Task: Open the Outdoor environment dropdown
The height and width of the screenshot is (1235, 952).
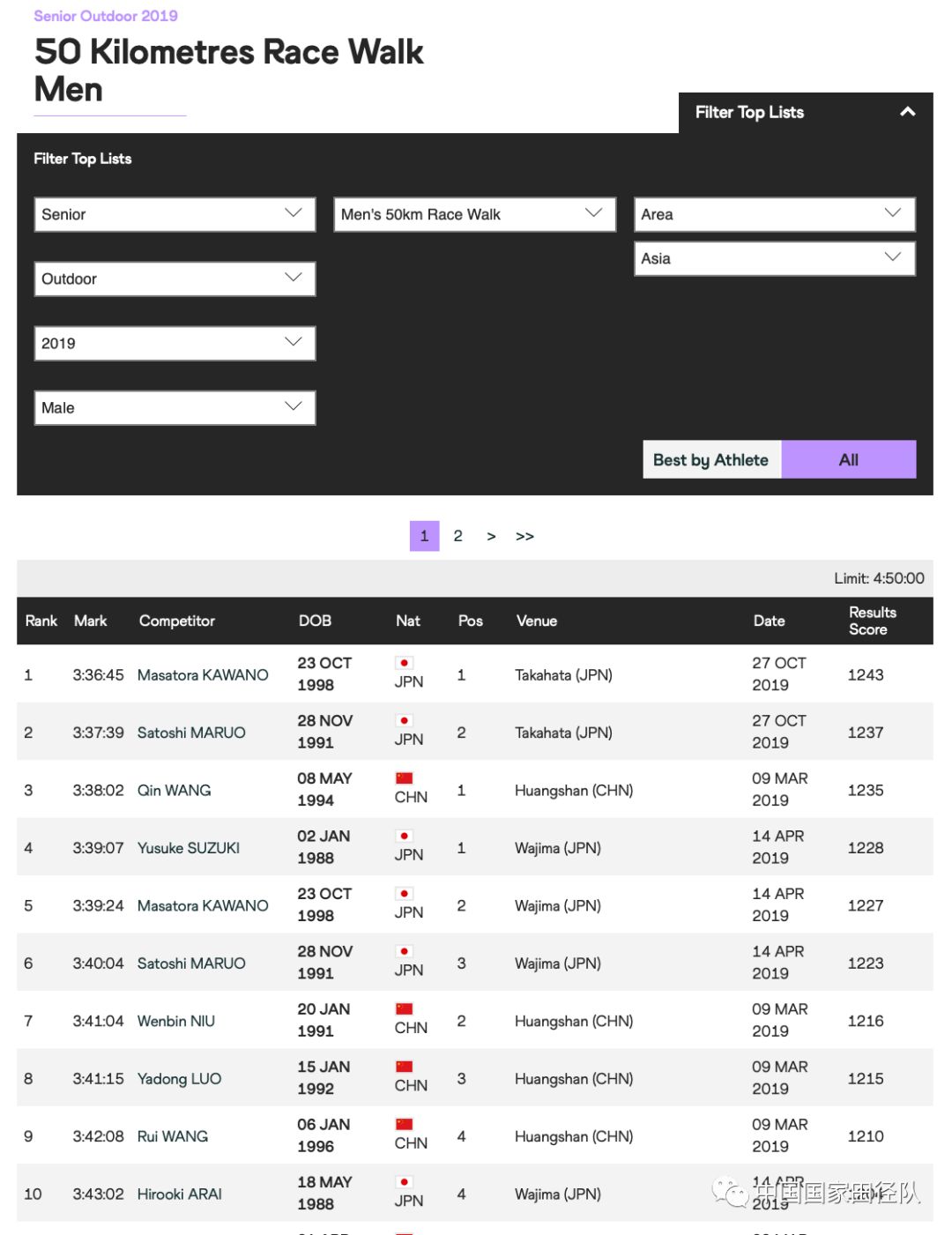Action: coord(175,279)
